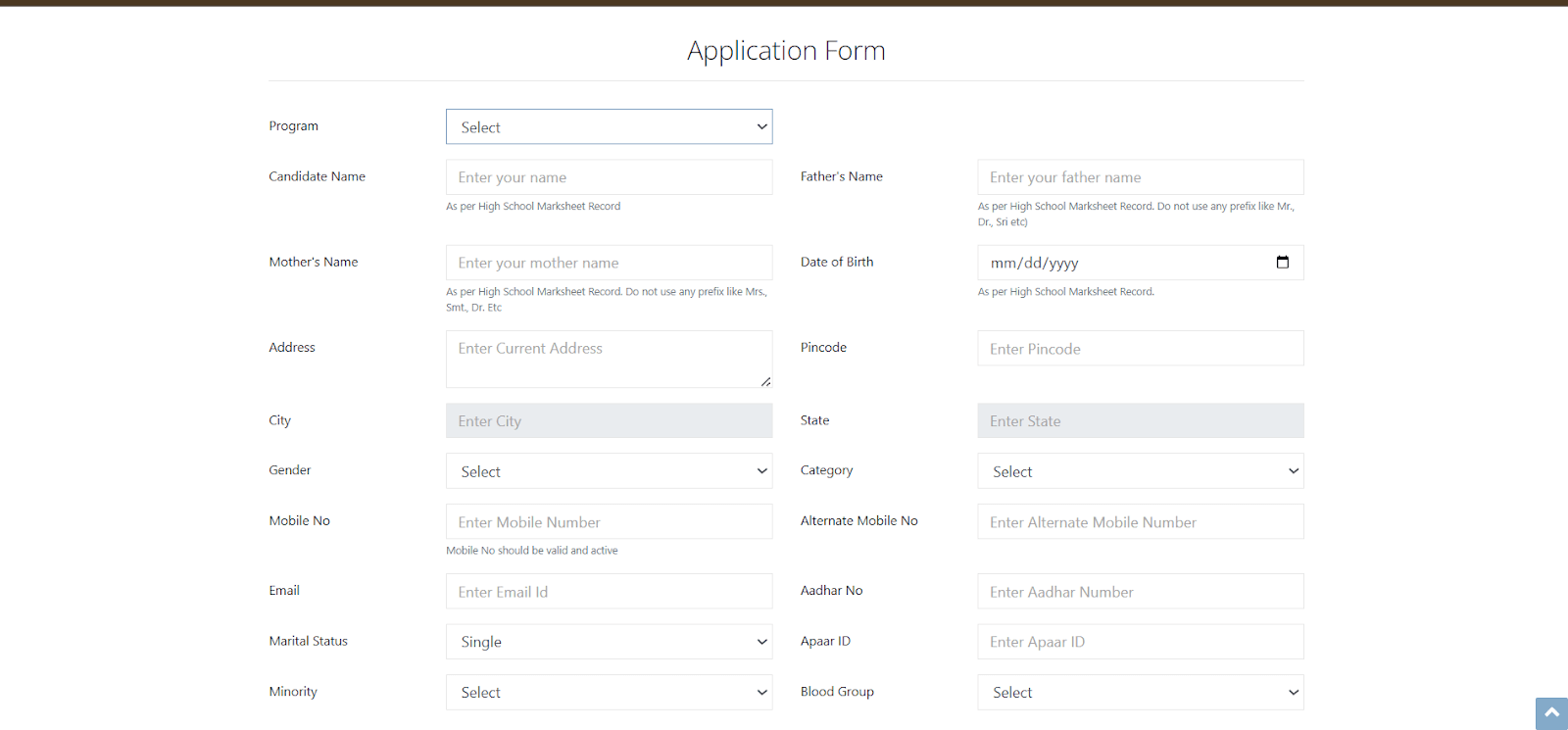Viewport: 1568px width, 730px height.
Task: Change the Marital Status dropdown
Action: click(609, 642)
